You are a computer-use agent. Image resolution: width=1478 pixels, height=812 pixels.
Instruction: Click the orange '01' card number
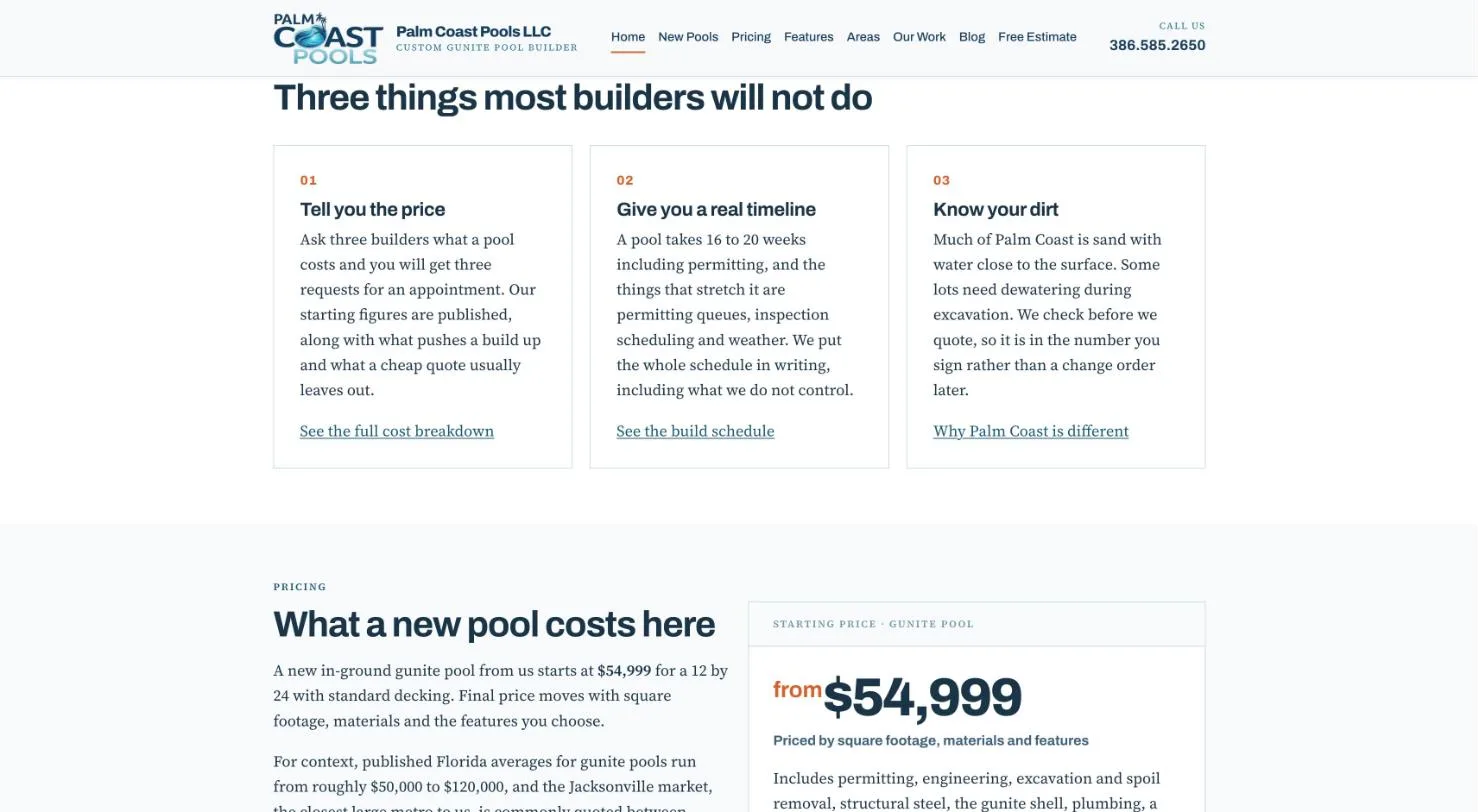point(308,180)
